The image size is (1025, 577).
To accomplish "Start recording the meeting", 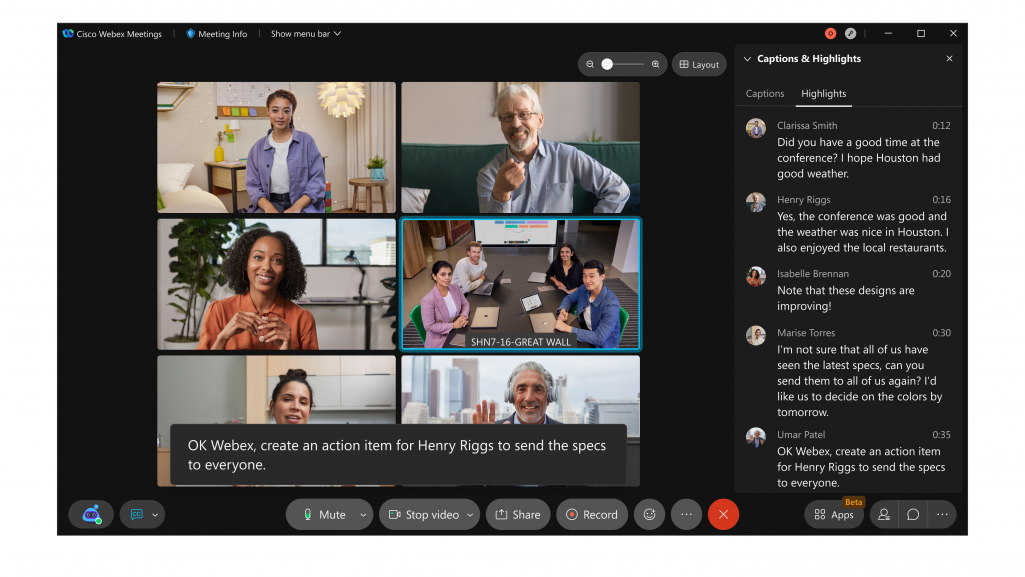I will [592, 514].
